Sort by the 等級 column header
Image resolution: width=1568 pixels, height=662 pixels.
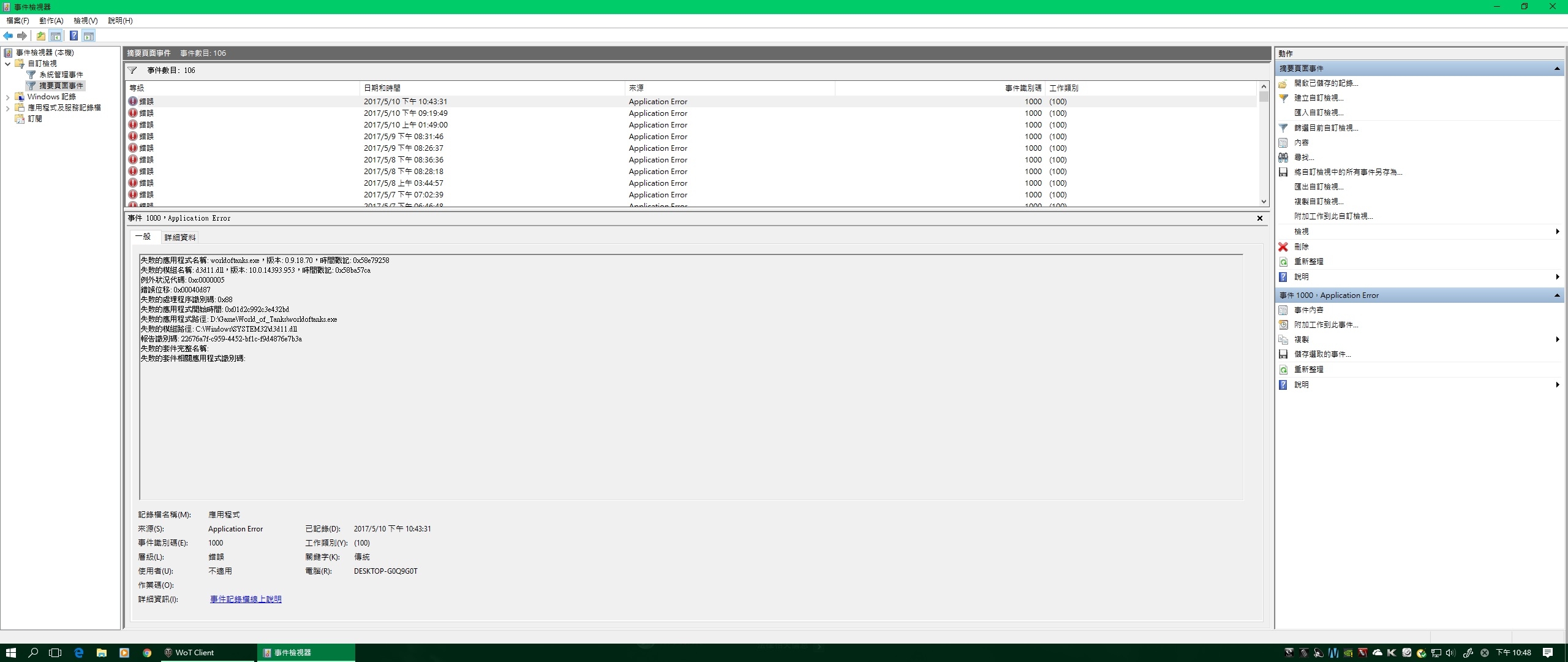click(x=243, y=88)
